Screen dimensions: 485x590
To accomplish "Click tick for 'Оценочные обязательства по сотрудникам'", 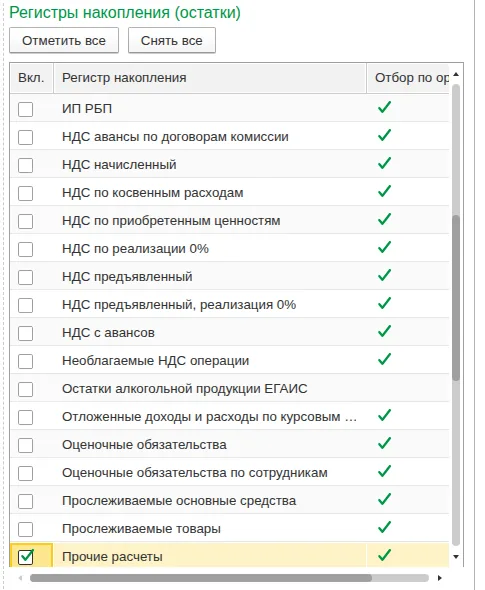I will click(x=385, y=471).
